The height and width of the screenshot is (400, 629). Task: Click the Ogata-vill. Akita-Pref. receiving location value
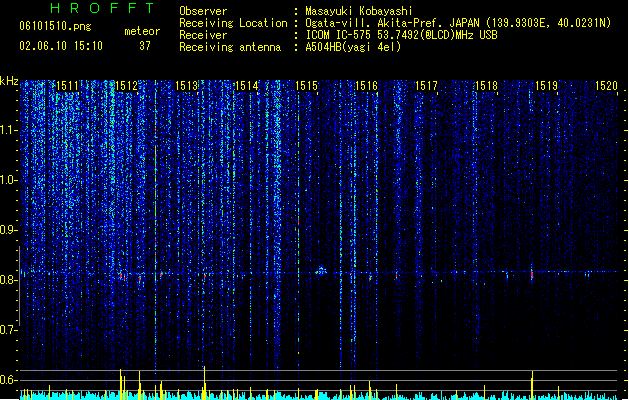(x=458, y=23)
